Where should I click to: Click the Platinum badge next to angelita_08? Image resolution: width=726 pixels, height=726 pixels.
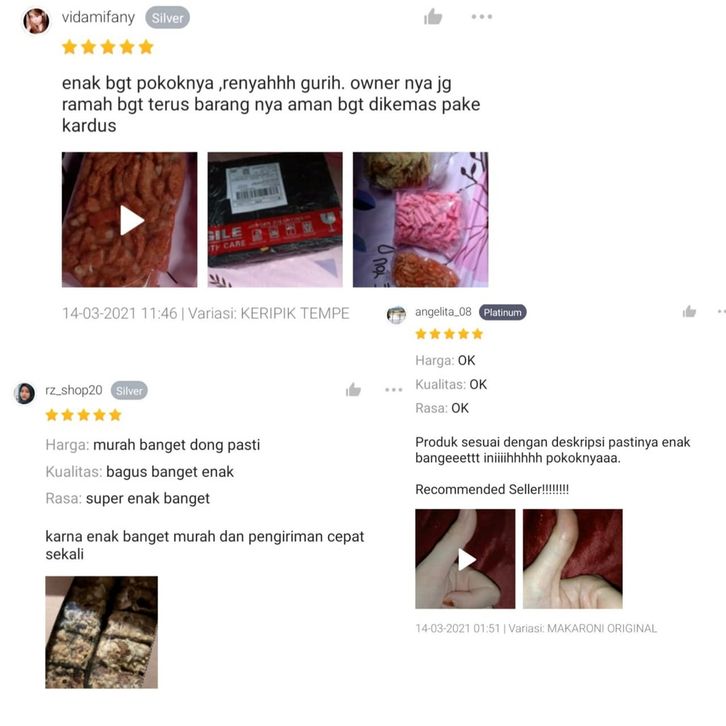502,313
